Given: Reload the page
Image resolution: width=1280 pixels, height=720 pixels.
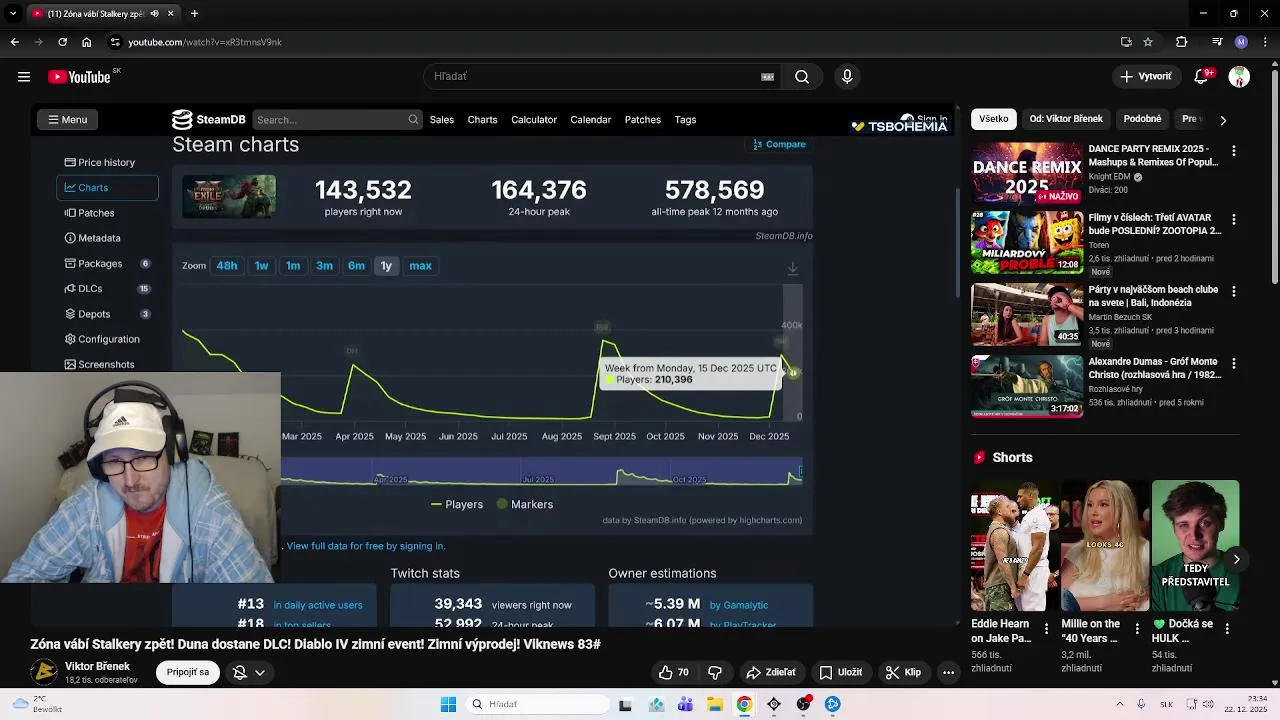Looking at the screenshot, I should click(62, 42).
